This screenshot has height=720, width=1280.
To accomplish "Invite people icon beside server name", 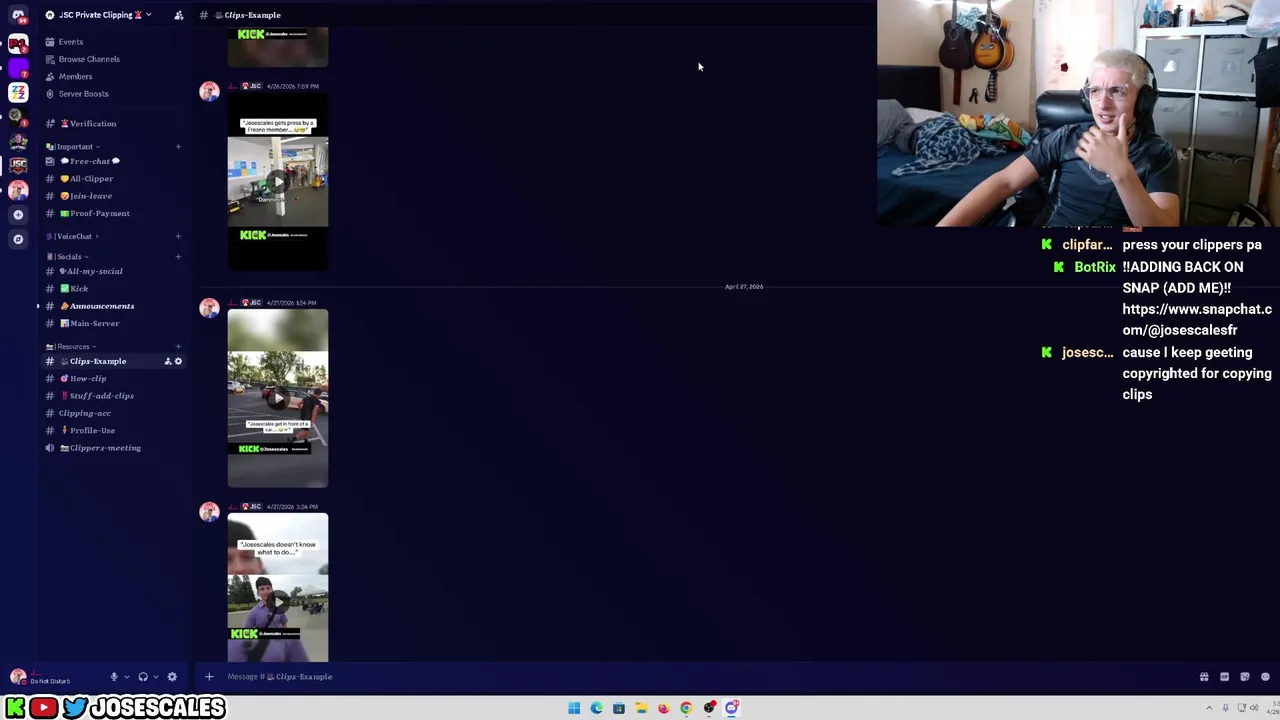I will point(179,15).
